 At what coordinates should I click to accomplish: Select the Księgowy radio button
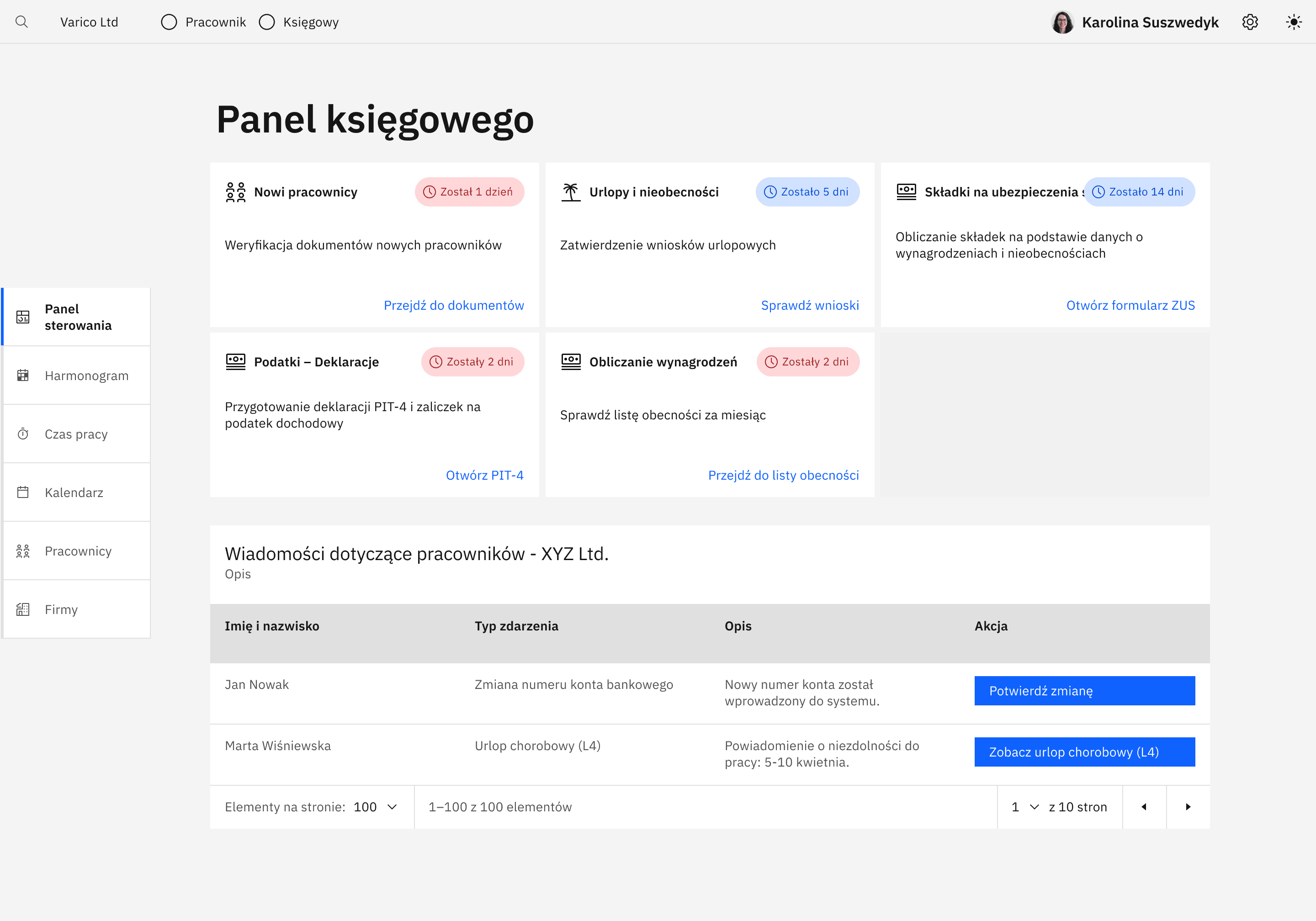266,22
